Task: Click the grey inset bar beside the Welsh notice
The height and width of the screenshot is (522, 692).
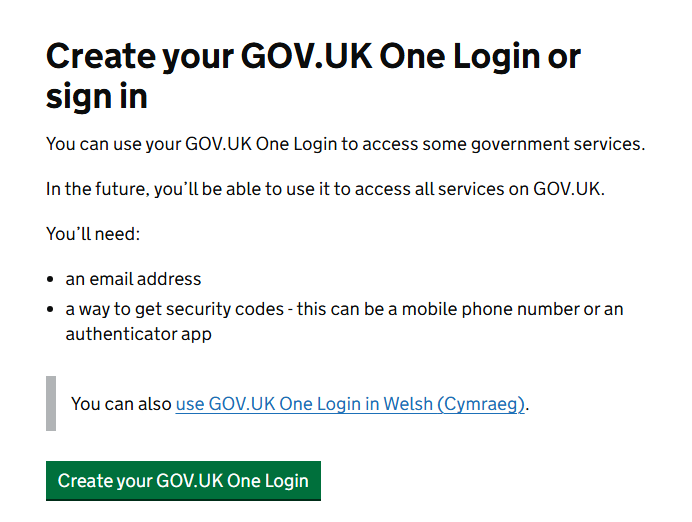Action: (51, 403)
